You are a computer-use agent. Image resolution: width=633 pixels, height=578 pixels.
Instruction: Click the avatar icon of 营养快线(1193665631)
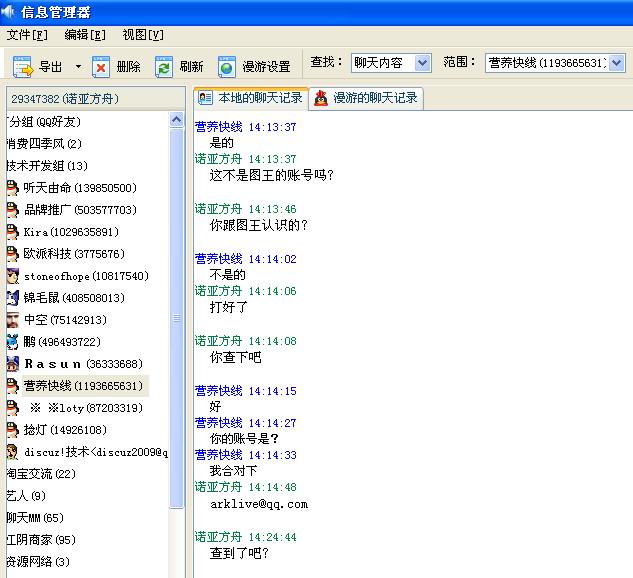click(13, 386)
